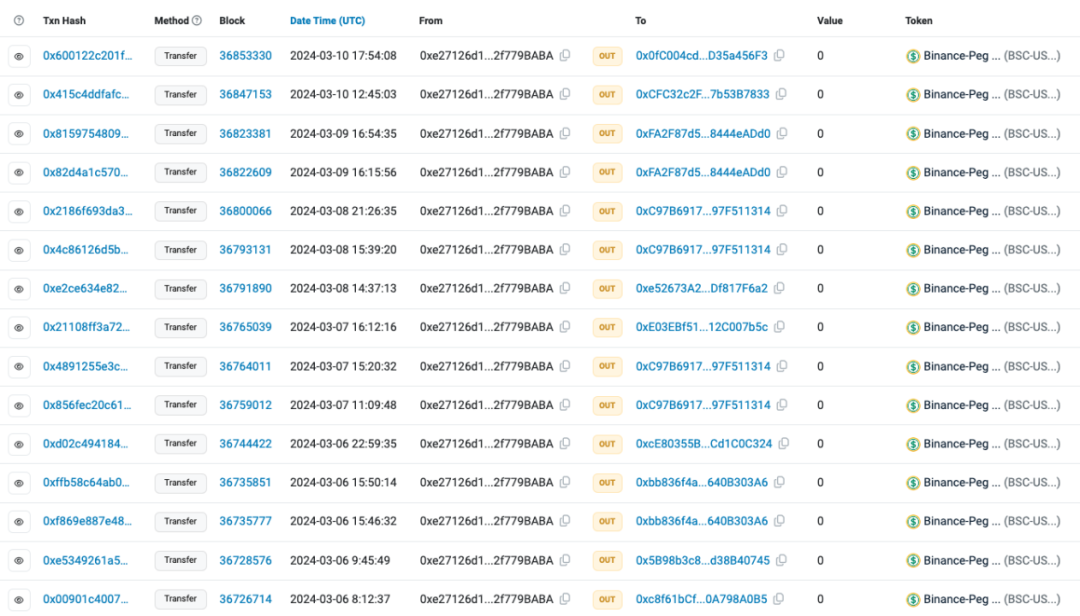
Task: View details eye icon for block 36791890 row
Action: coord(18,289)
